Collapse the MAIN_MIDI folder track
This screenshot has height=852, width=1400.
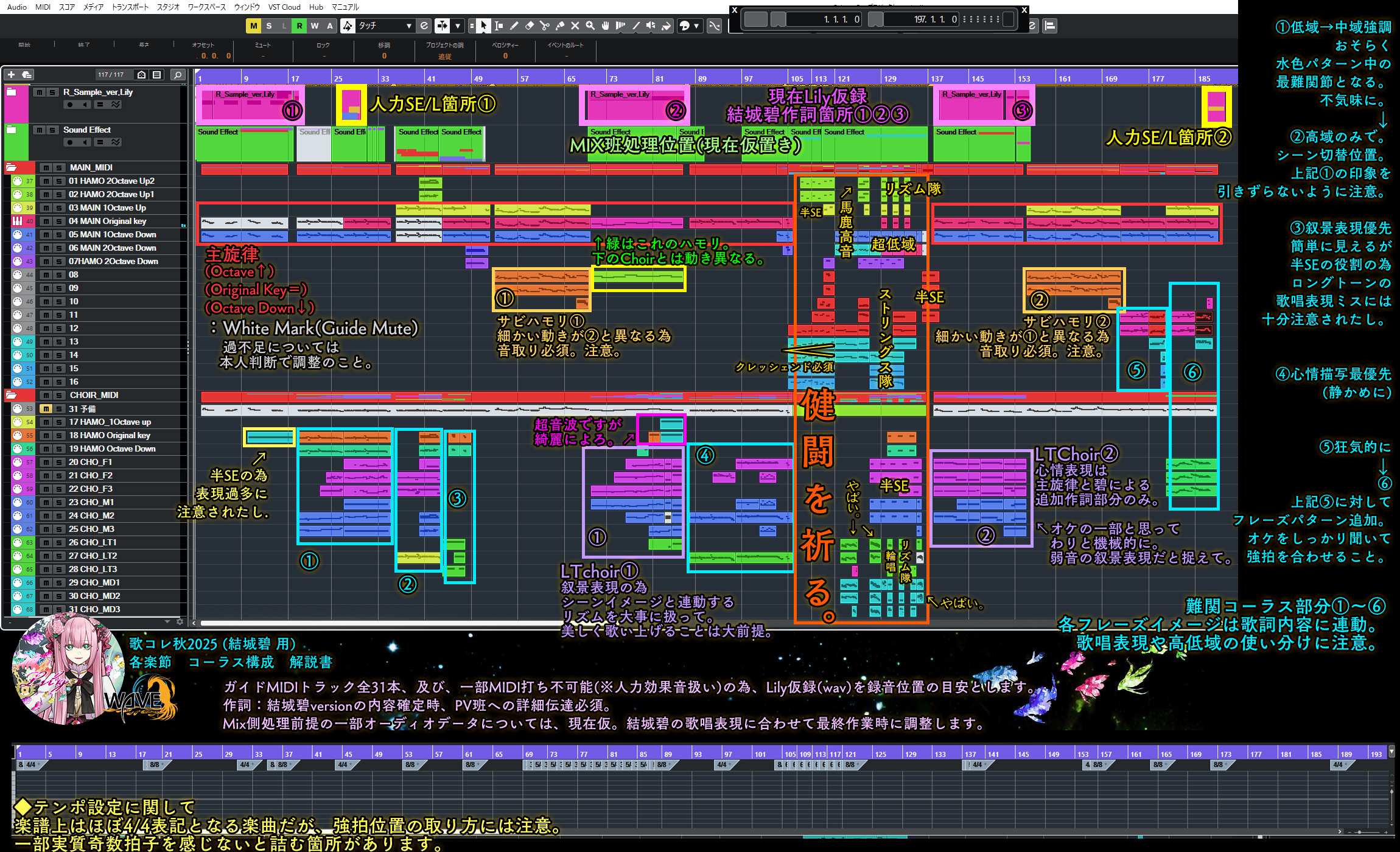11,167
